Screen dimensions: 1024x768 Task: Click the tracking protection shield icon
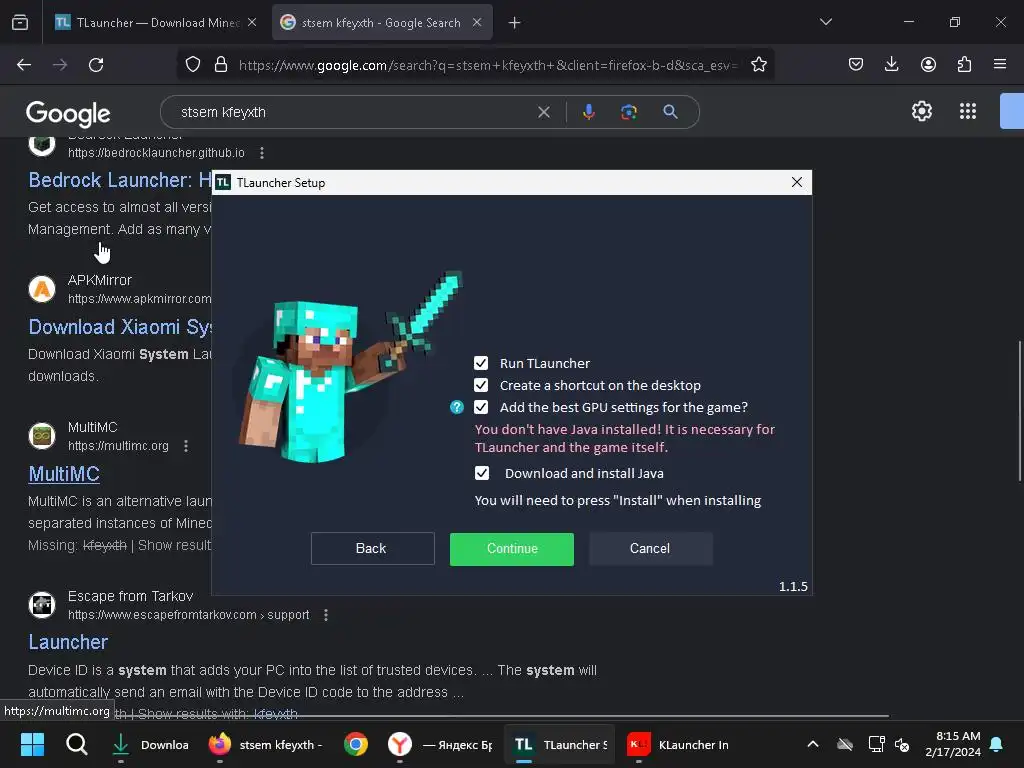point(193,65)
